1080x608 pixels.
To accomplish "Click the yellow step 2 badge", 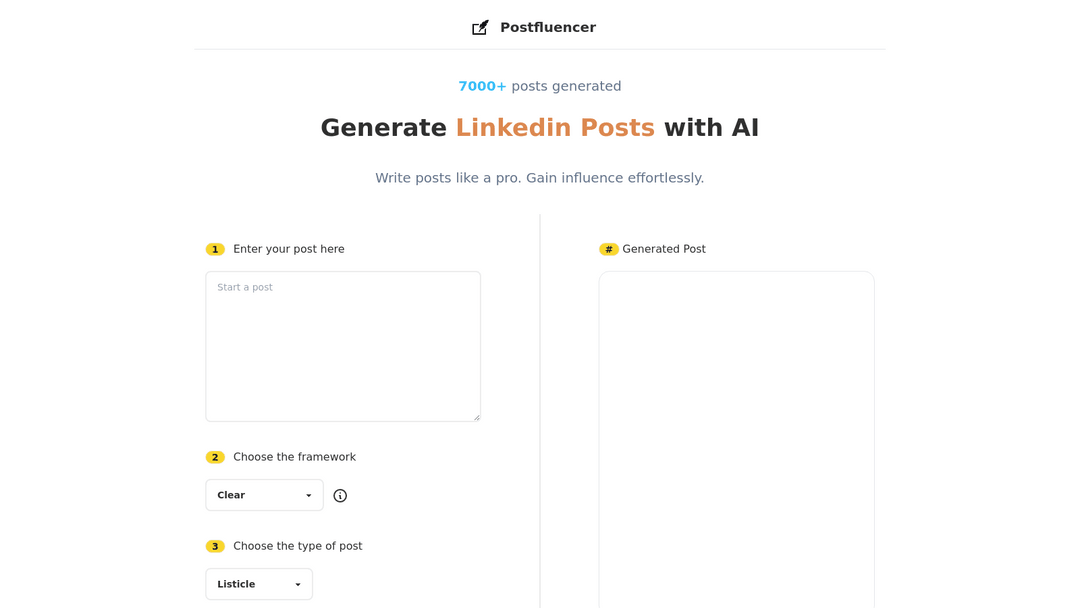I will click(215, 458).
